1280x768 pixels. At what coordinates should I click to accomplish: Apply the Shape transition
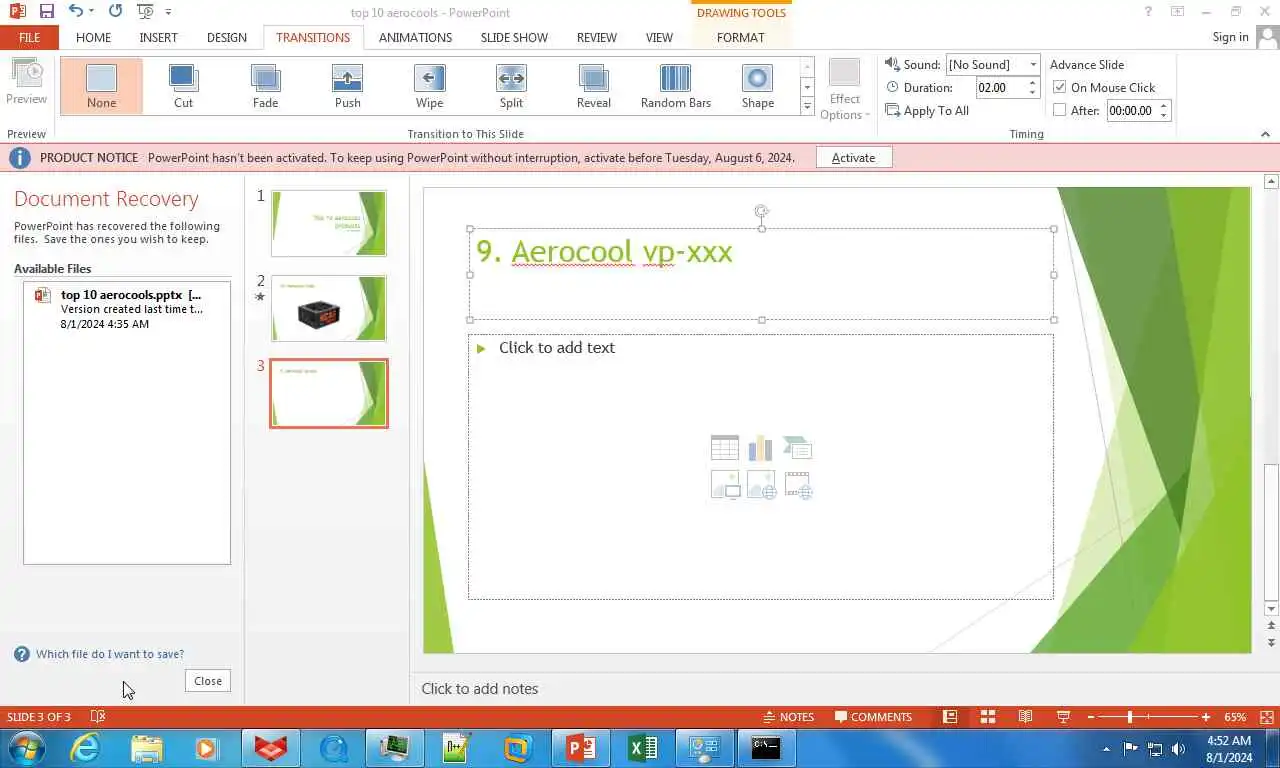757,86
